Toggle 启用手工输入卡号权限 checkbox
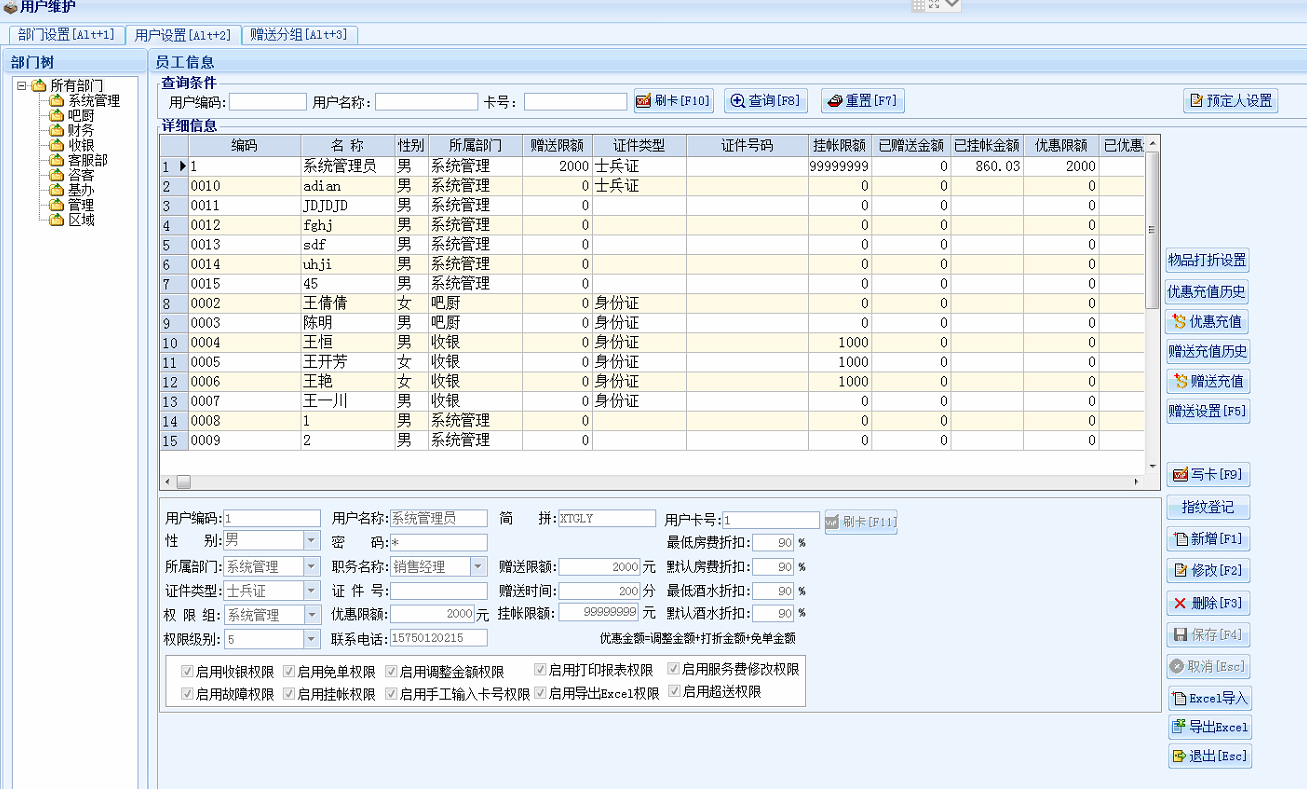Viewport: 1307px width, 789px height. pos(391,693)
